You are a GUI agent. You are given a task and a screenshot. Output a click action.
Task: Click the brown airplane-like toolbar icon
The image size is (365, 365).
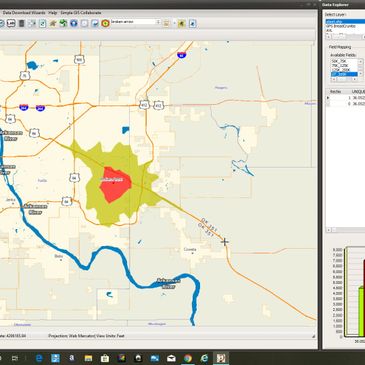[x=53, y=23]
